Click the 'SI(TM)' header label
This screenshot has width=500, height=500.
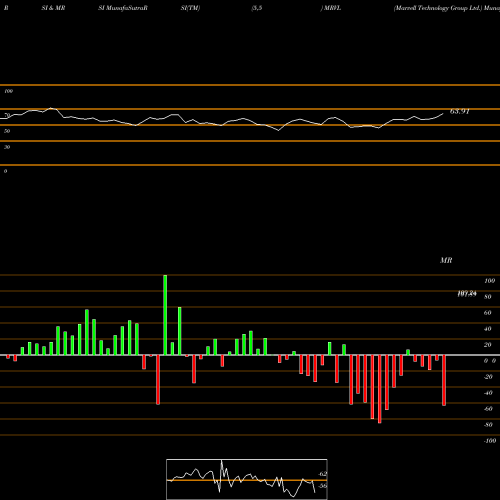[190, 8]
